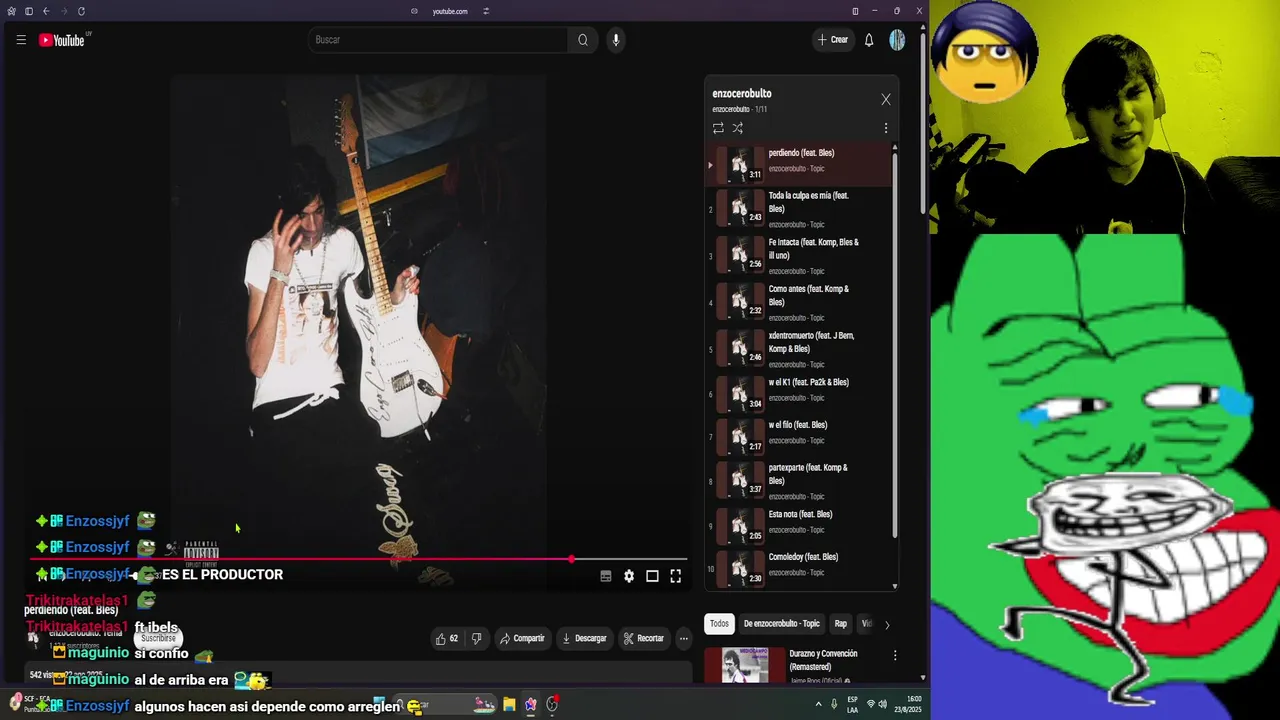The width and height of the screenshot is (1280, 720).
Task: Go forward with browser forward arrow
Action: (63, 11)
